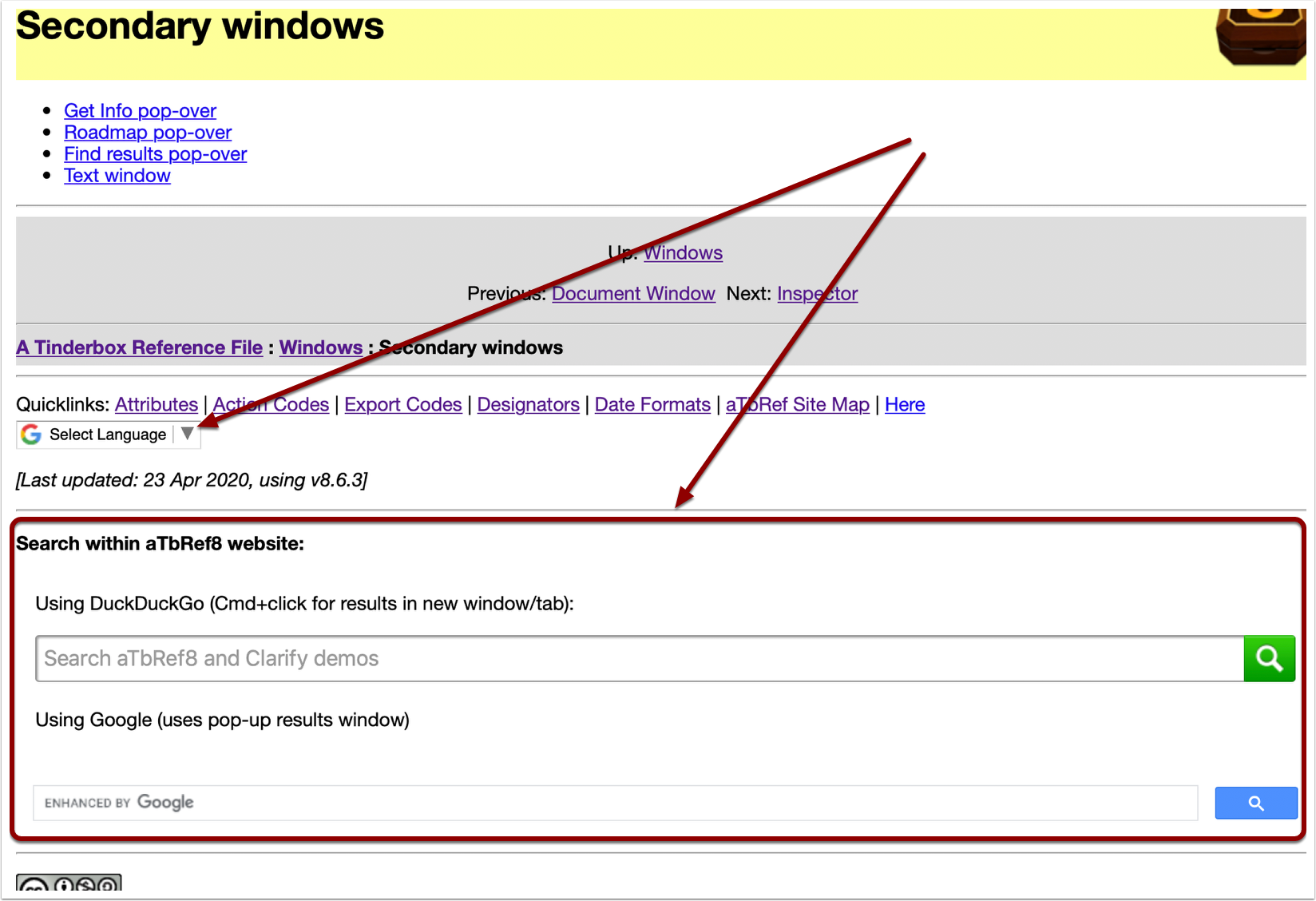Open Export Codes quicklink
This screenshot has height=901, width=1316.
(402, 405)
